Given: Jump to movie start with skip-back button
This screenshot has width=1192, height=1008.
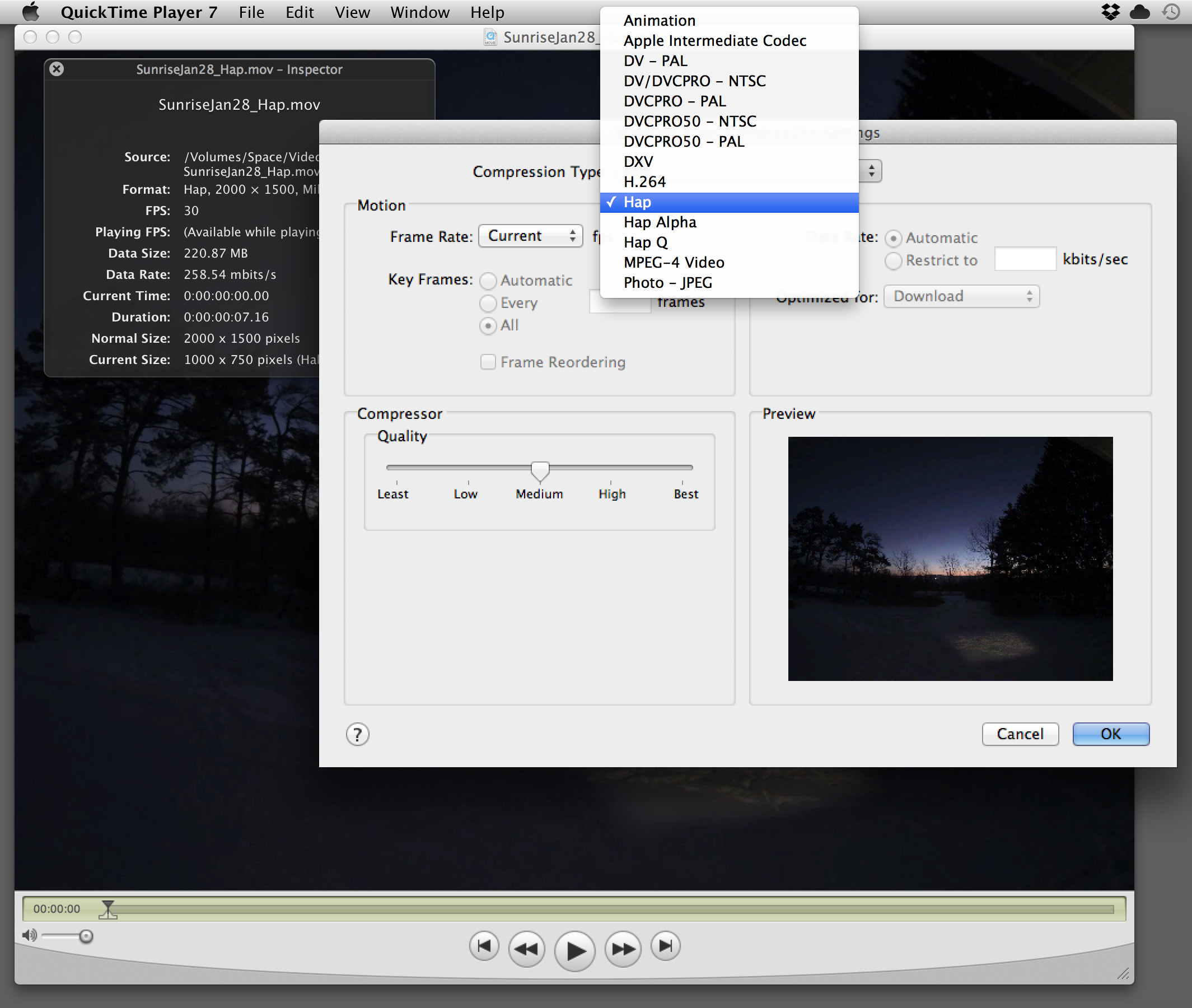Looking at the screenshot, I should [484, 946].
